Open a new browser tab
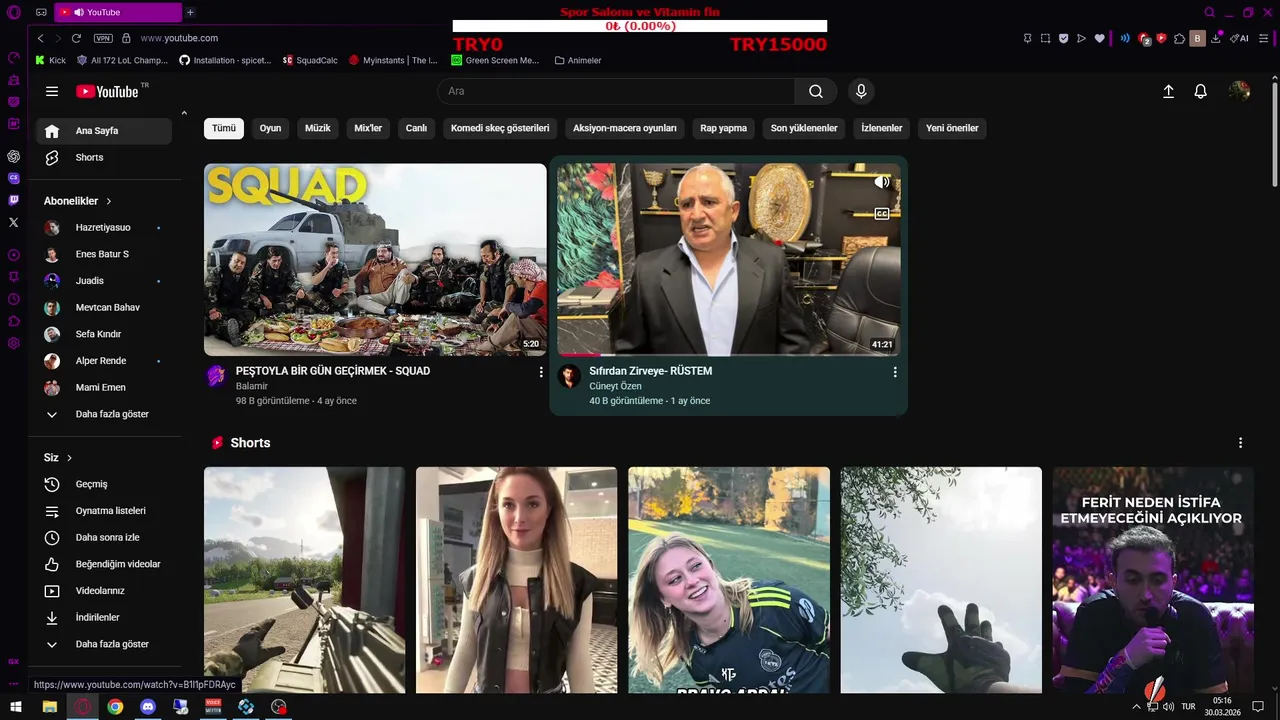1280x720 pixels. click(190, 12)
